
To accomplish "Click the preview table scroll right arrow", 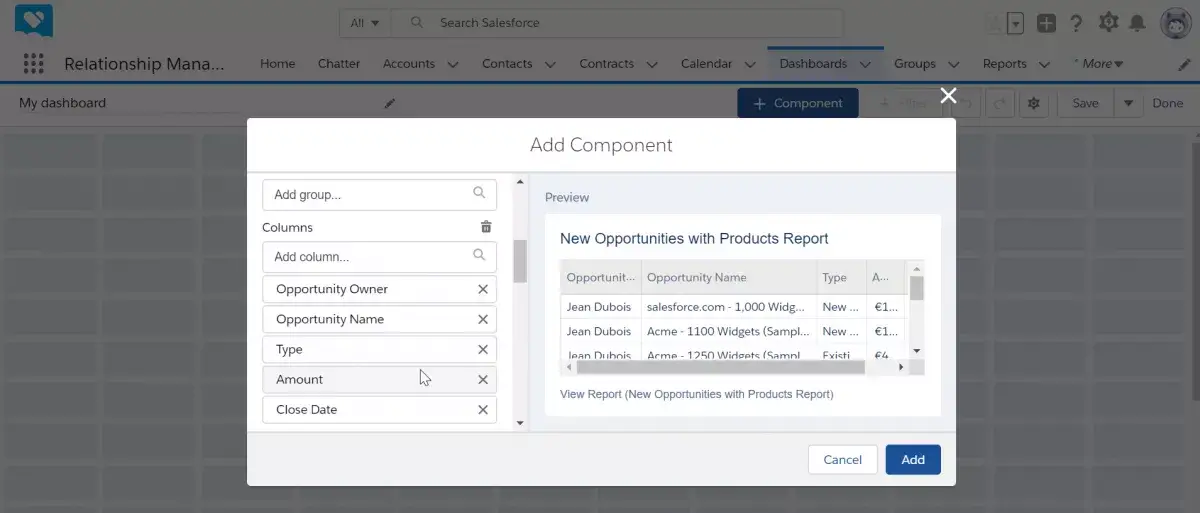I will pyautogui.click(x=900, y=367).
